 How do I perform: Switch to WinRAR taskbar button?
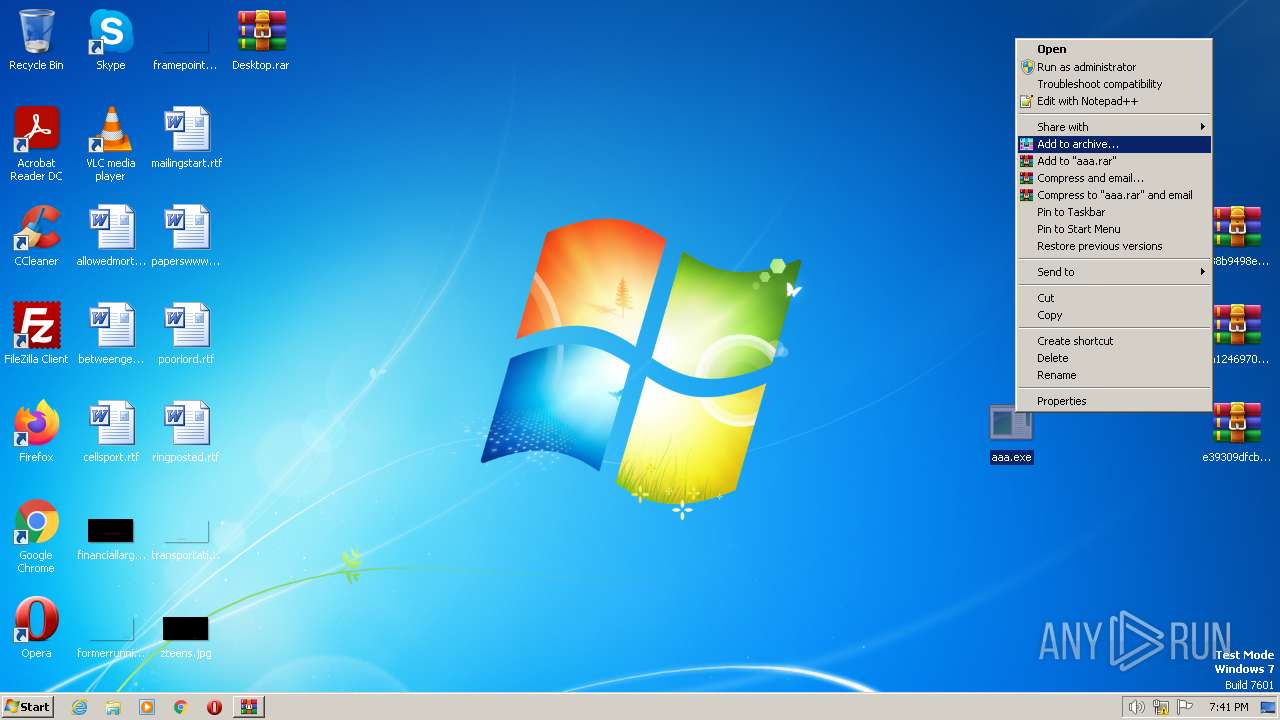tap(249, 707)
